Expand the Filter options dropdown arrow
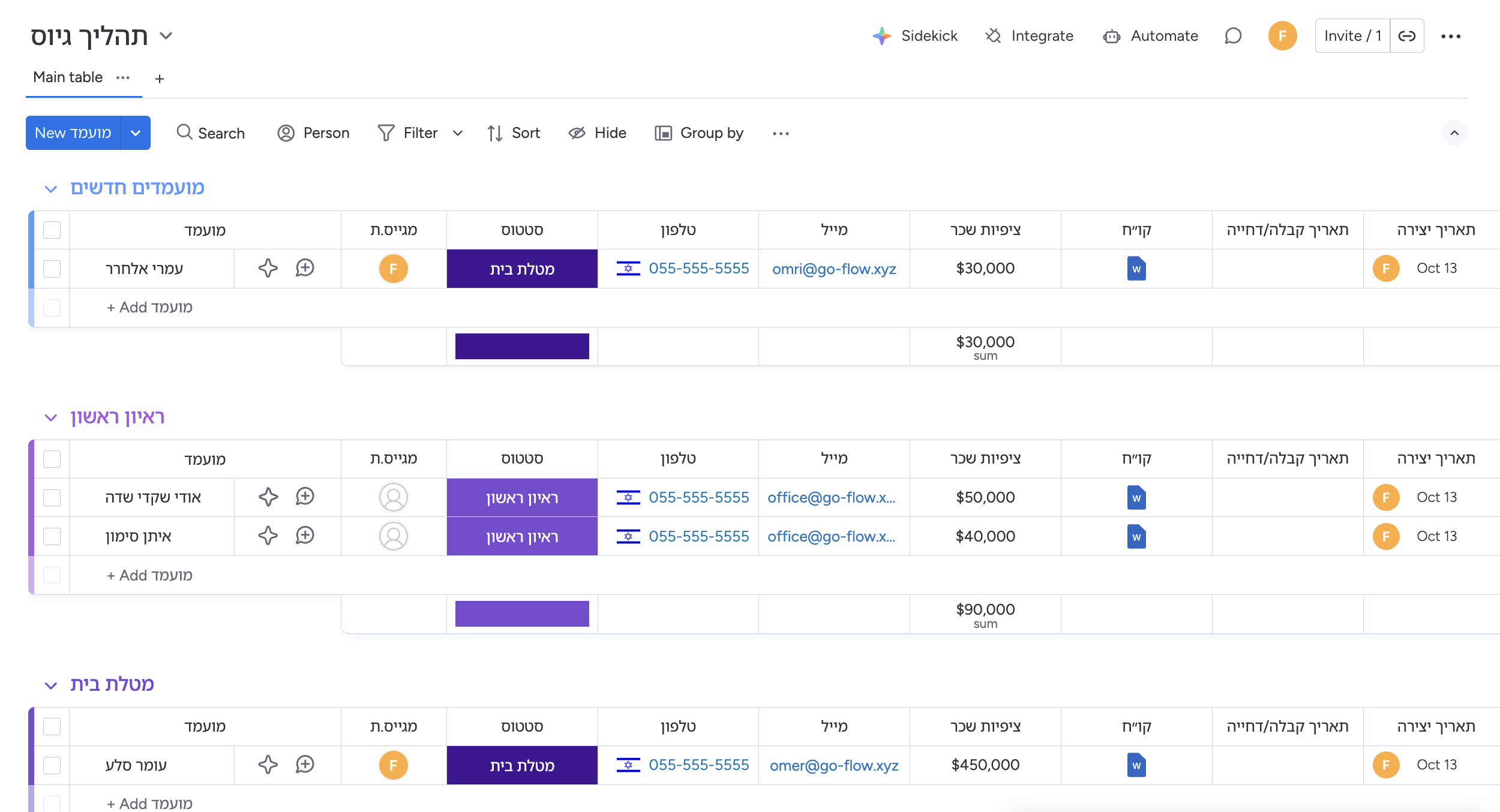 point(458,133)
